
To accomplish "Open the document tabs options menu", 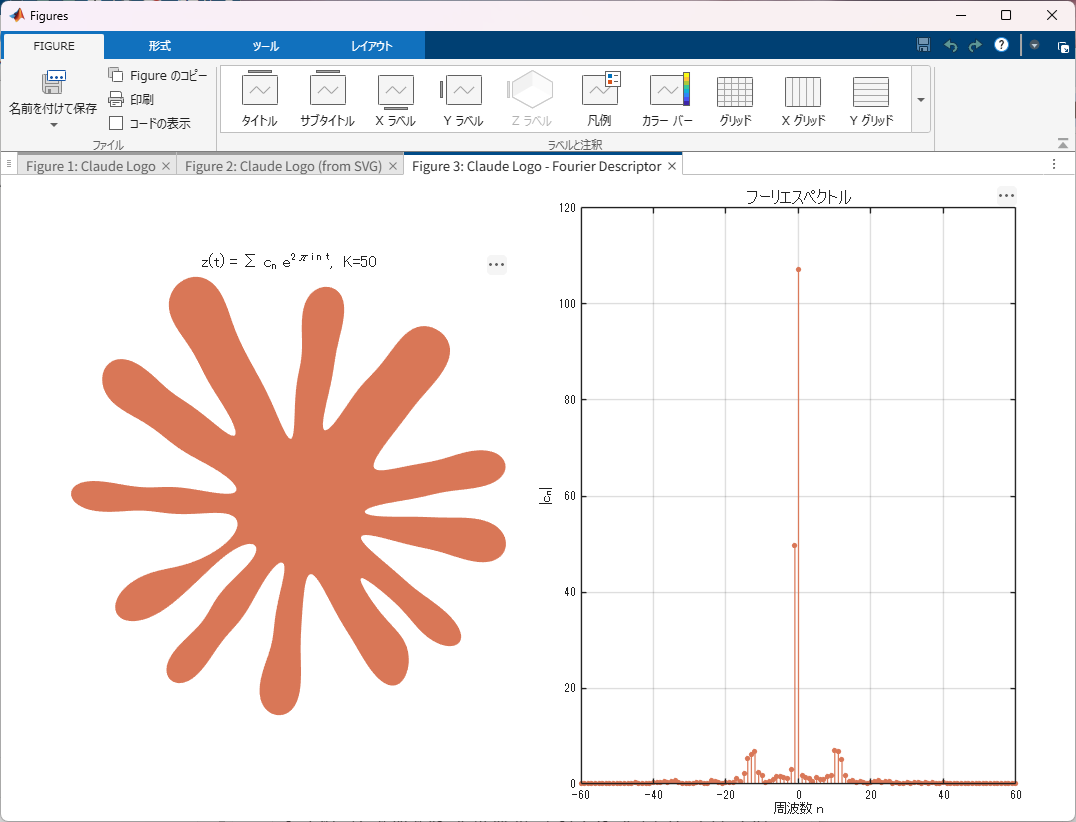I will (1054, 164).
